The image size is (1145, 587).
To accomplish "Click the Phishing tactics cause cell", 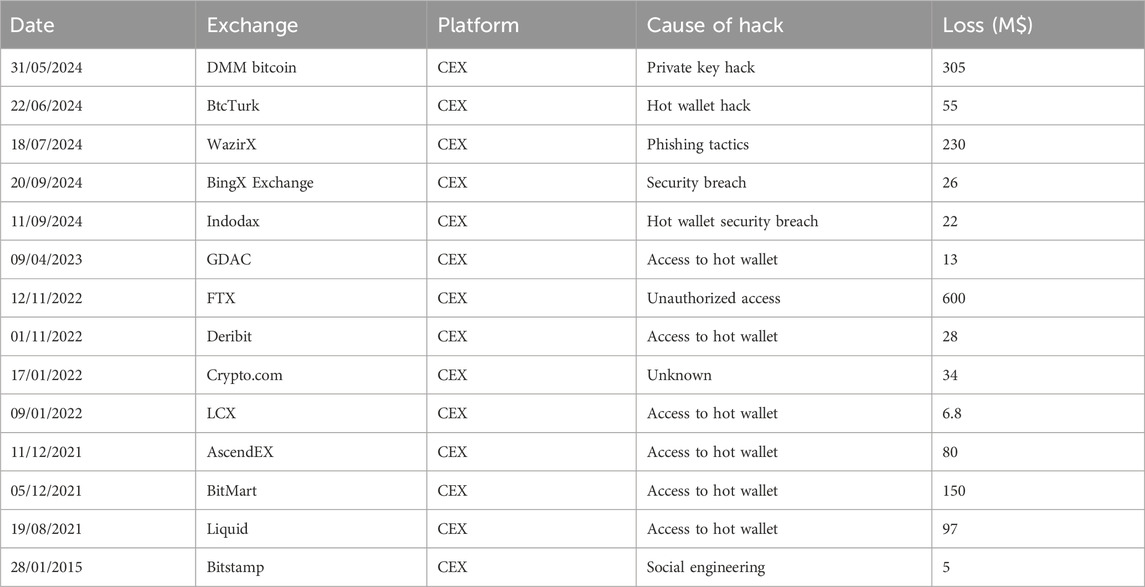I will click(697, 144).
